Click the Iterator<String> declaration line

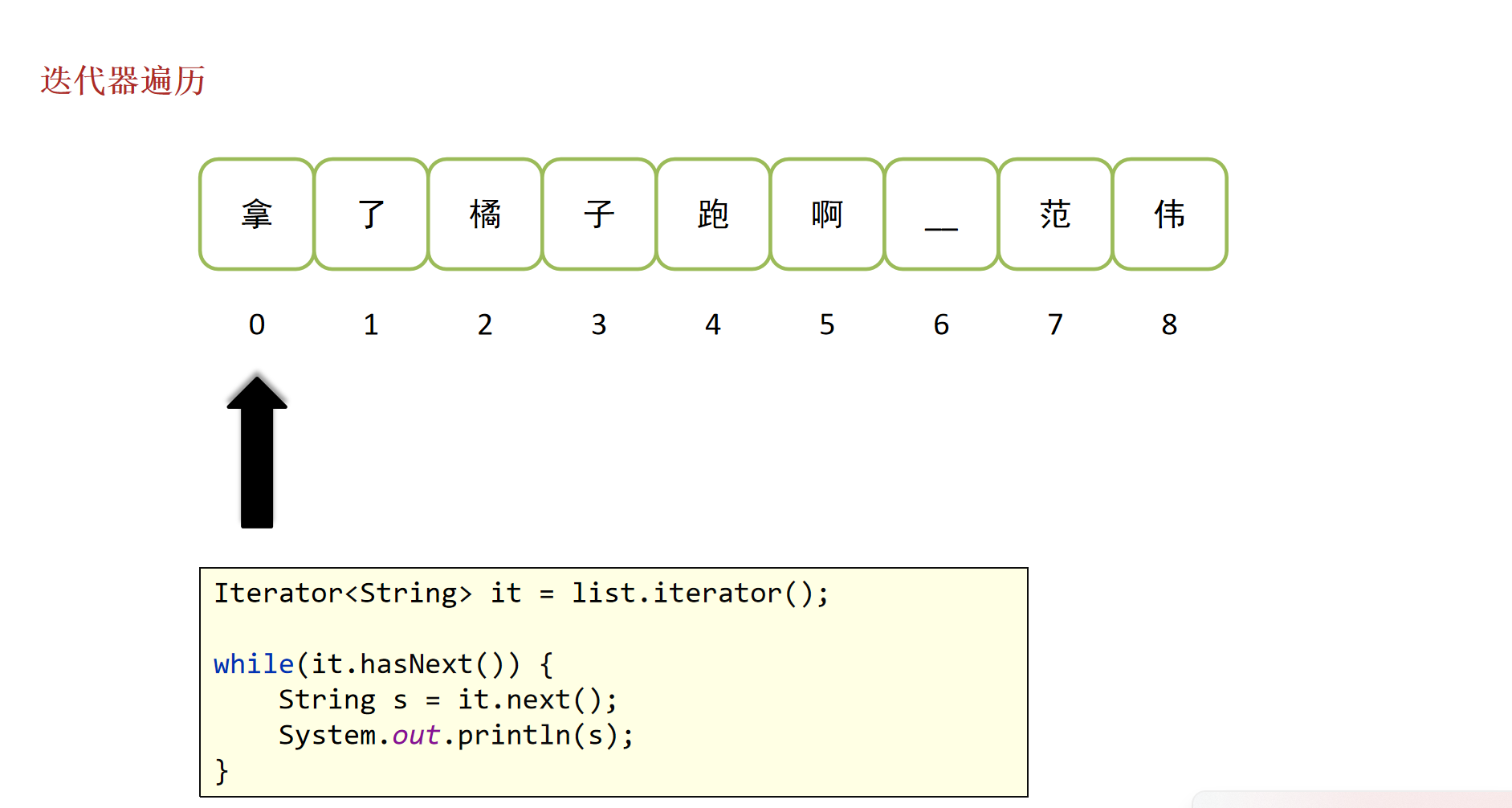[521, 594]
